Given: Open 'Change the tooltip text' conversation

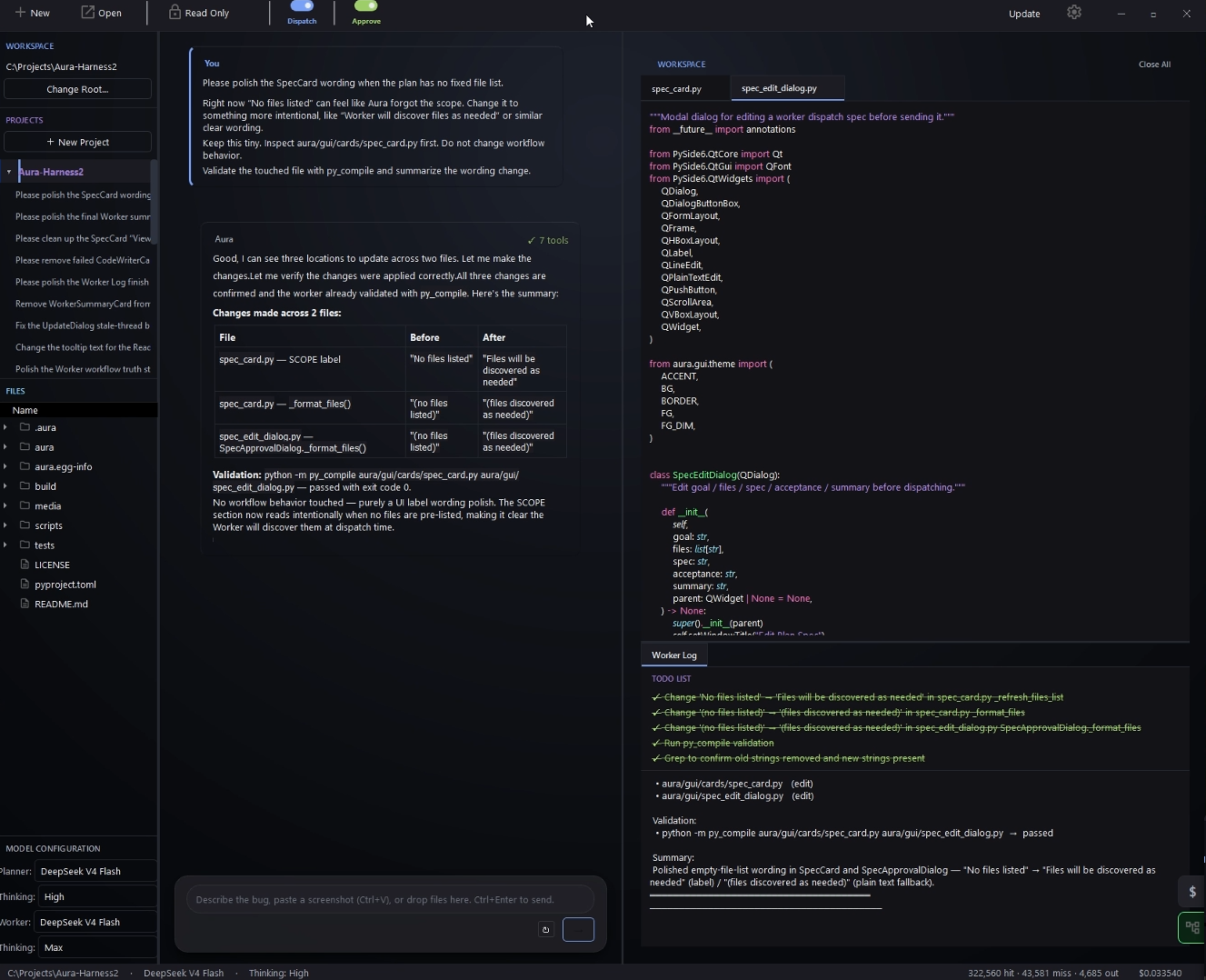Looking at the screenshot, I should (82, 347).
